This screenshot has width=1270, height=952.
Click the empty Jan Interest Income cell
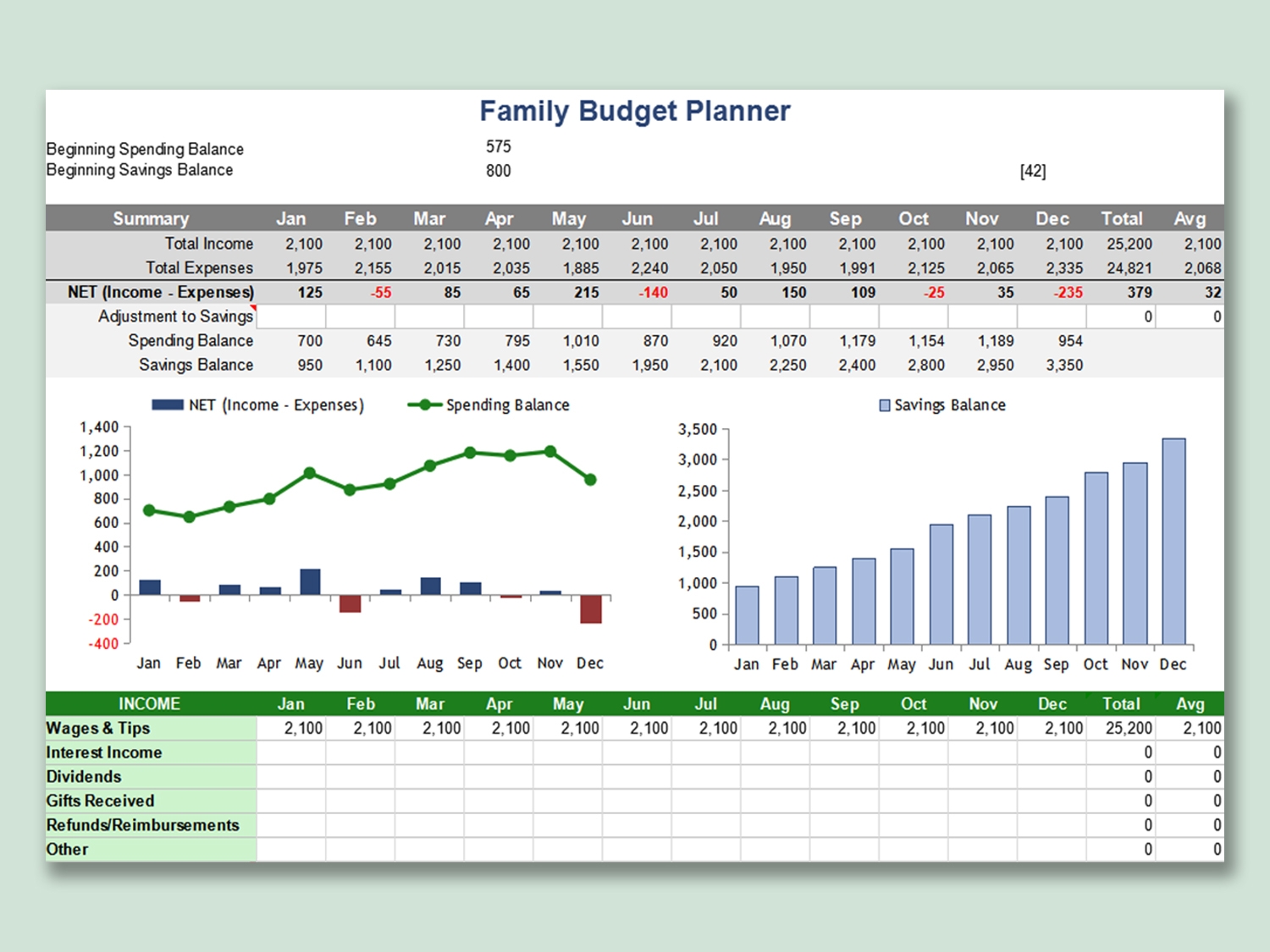(291, 752)
